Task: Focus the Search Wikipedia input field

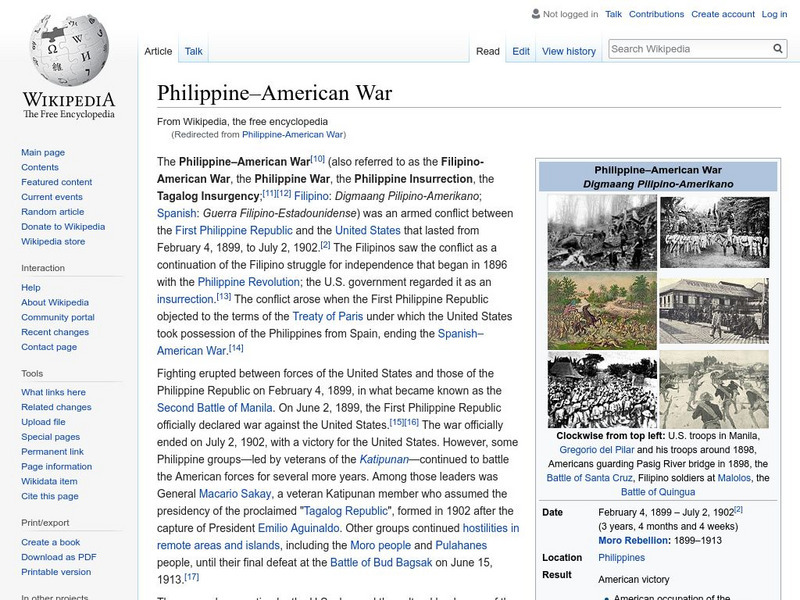Action: click(x=688, y=48)
